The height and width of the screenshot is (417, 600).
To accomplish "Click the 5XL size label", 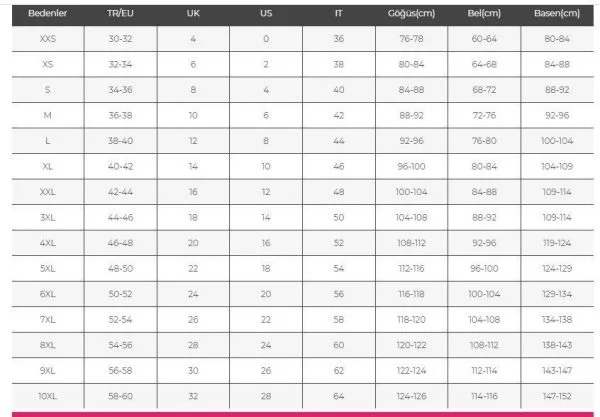I will click(47, 269).
